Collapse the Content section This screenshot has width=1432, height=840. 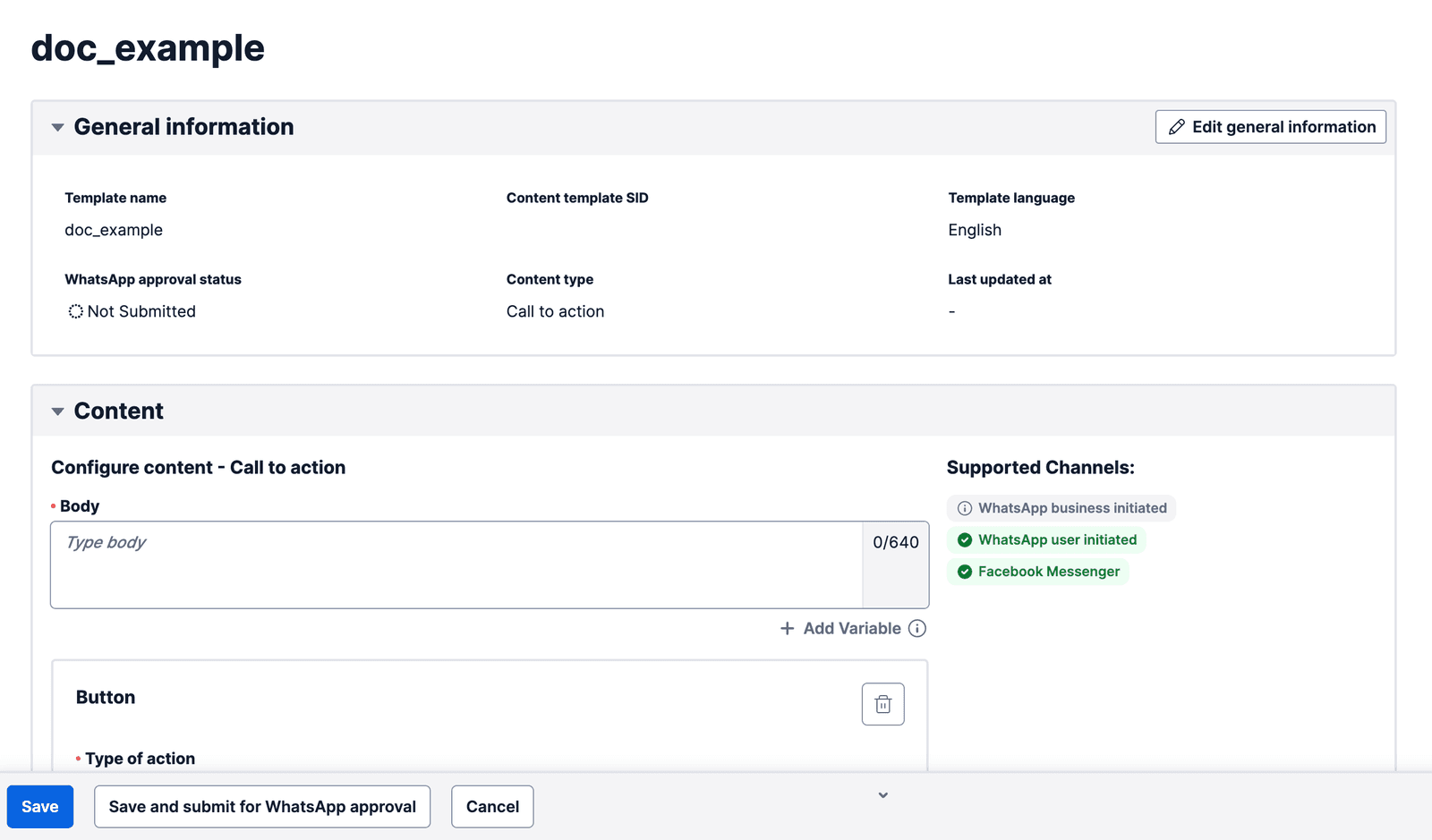57,411
